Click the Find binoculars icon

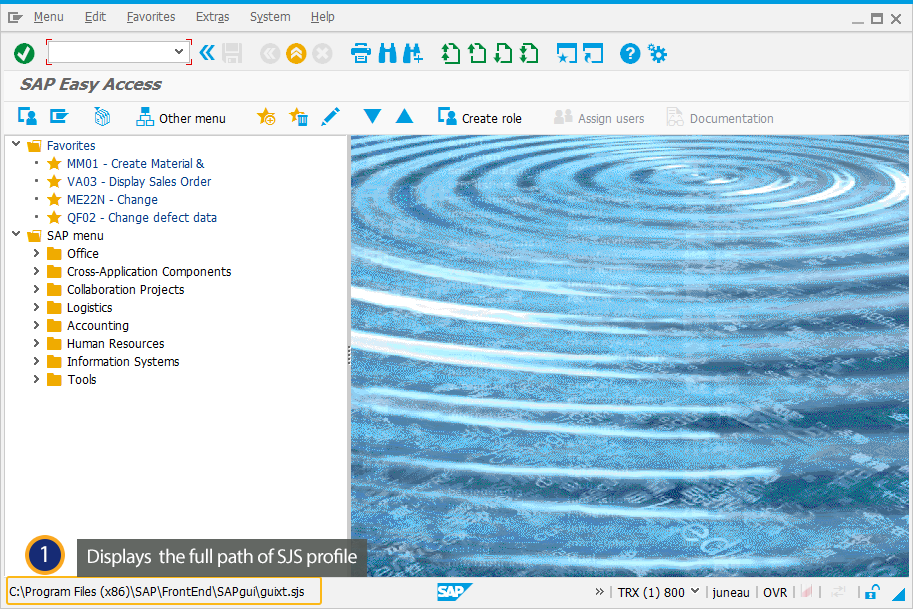click(x=387, y=54)
